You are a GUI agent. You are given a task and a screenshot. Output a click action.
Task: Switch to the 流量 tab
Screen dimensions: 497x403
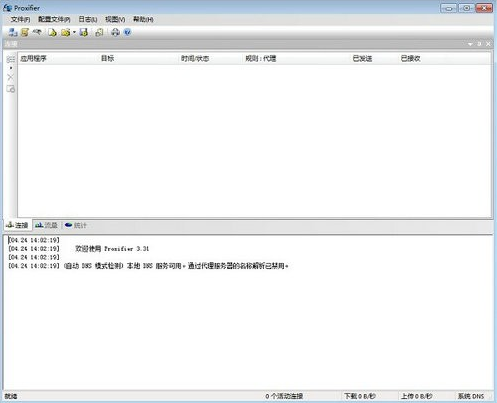click(x=47, y=225)
